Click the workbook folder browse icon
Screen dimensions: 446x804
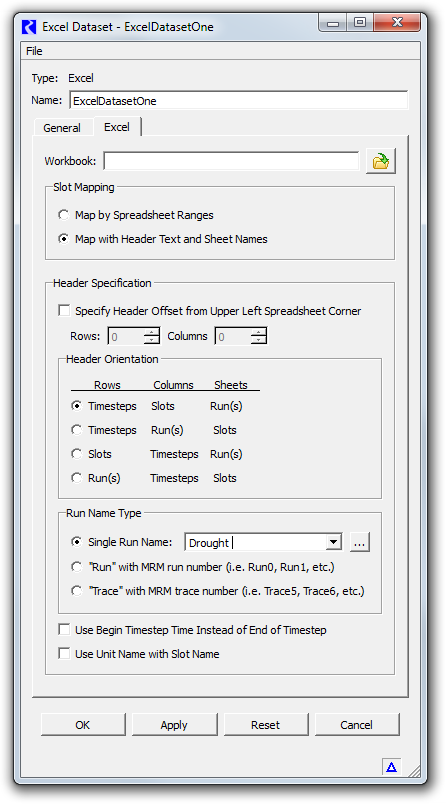pos(380,162)
